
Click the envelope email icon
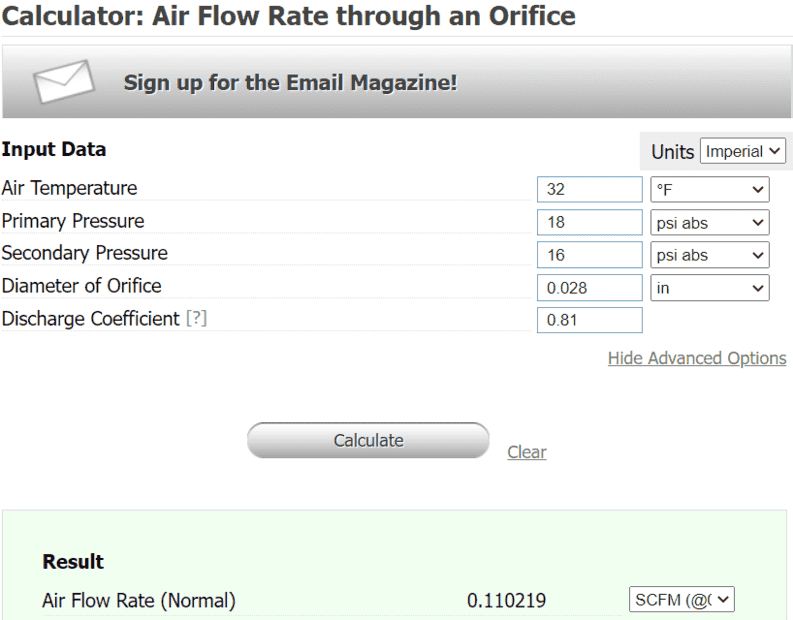point(64,82)
